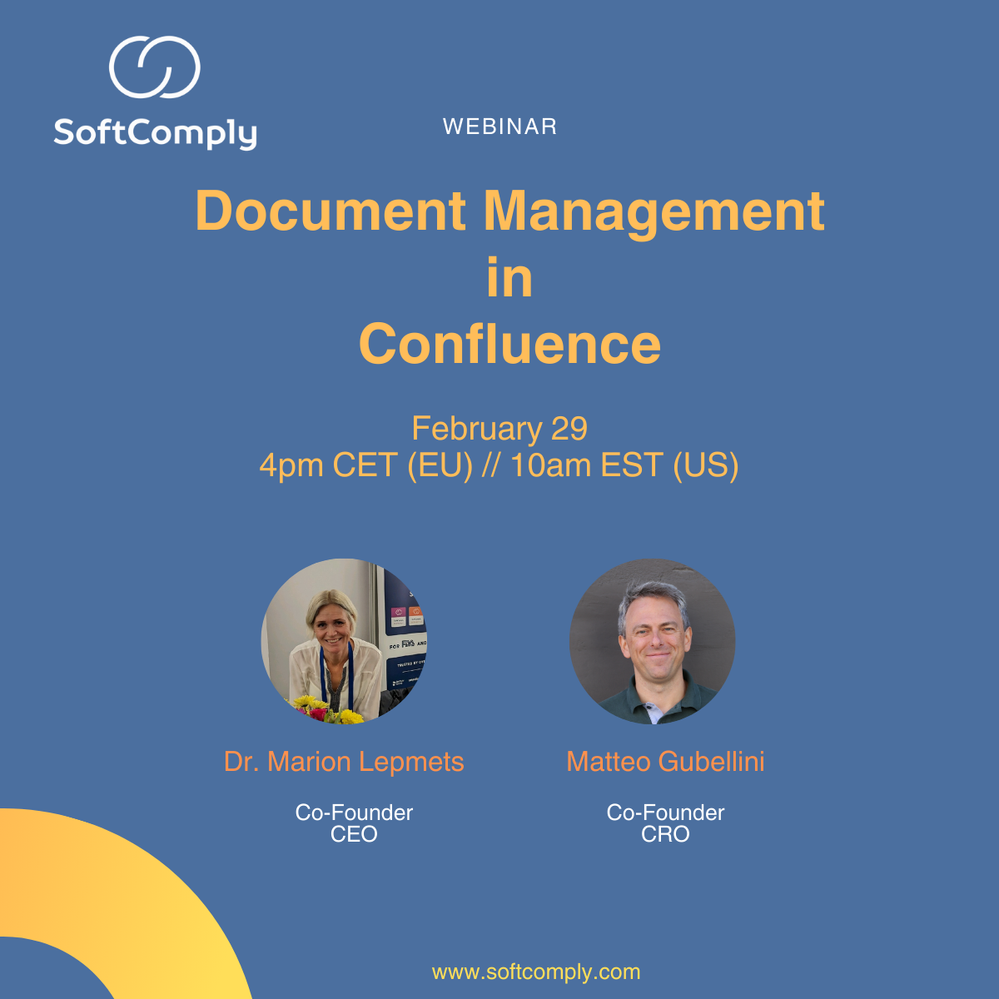Click the word 'in' in title

510,277
